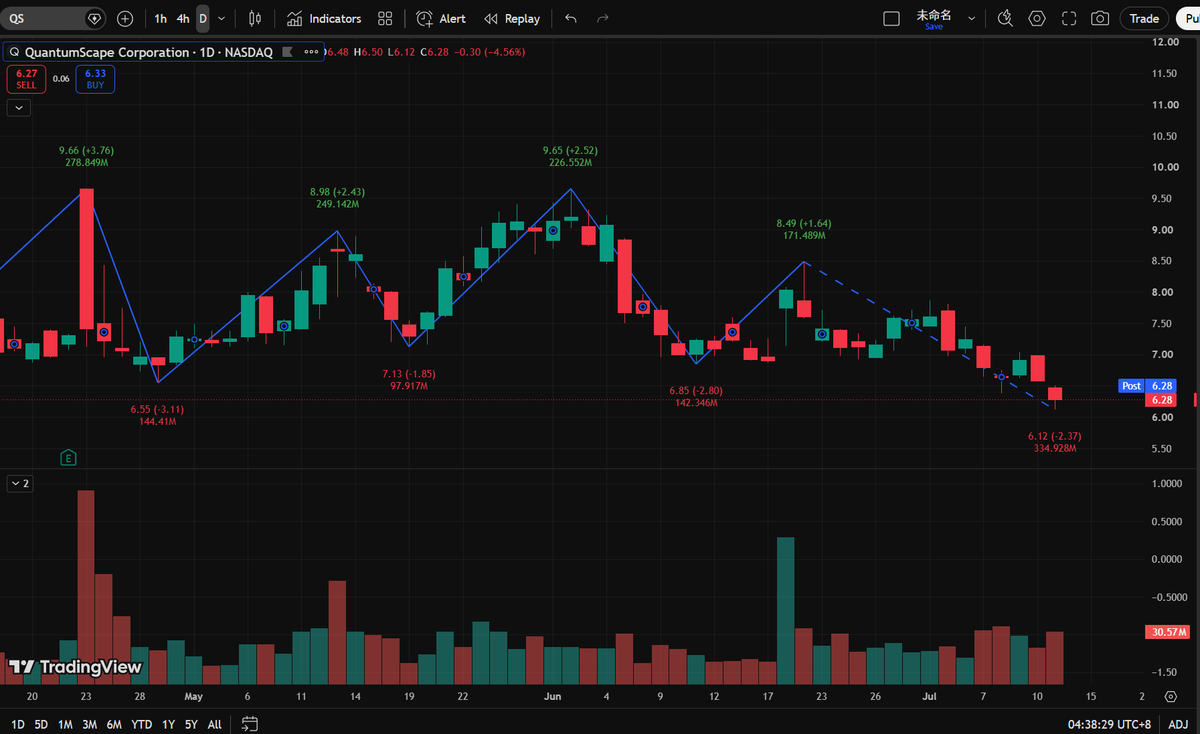Click the May label on time axis
The width and height of the screenshot is (1200, 734).
[x=194, y=696]
